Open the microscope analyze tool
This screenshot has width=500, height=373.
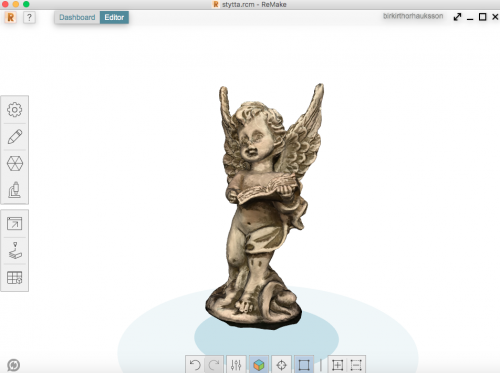click(x=15, y=190)
